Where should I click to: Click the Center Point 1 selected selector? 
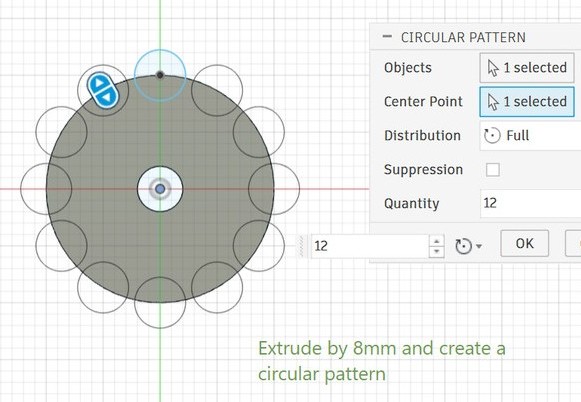tap(527, 102)
